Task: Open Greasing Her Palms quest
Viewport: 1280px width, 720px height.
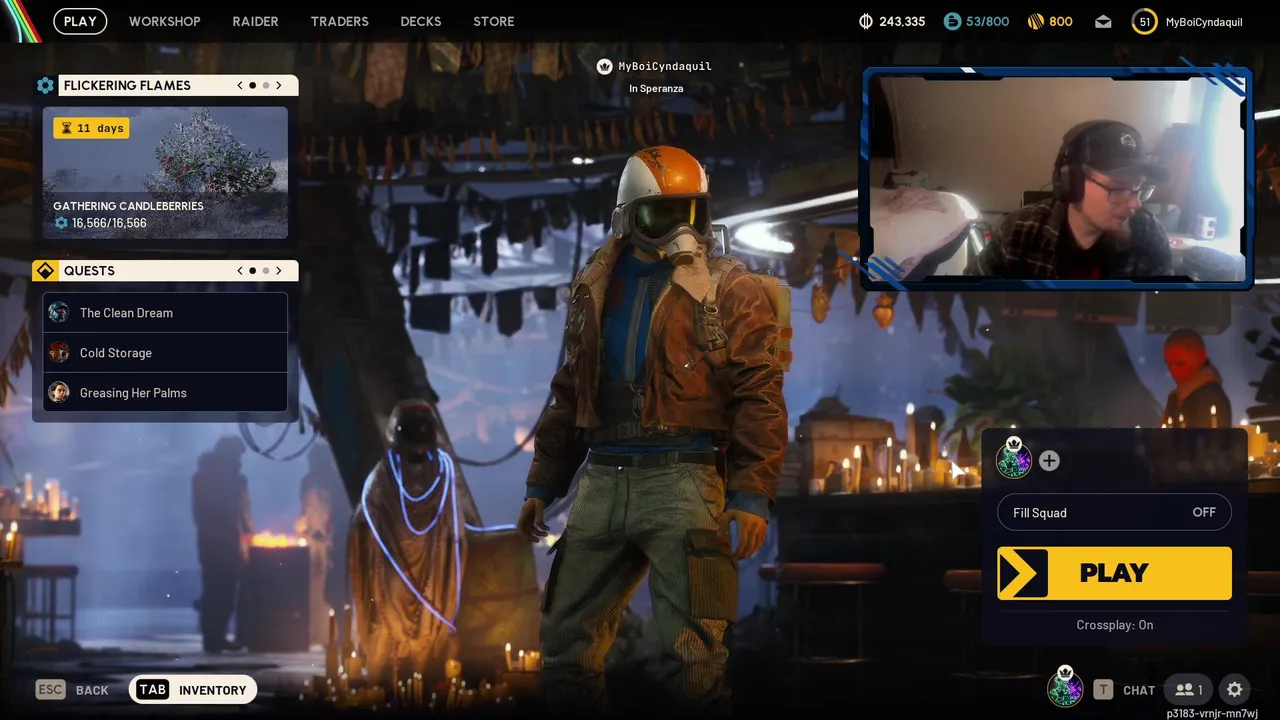Action: click(x=165, y=393)
